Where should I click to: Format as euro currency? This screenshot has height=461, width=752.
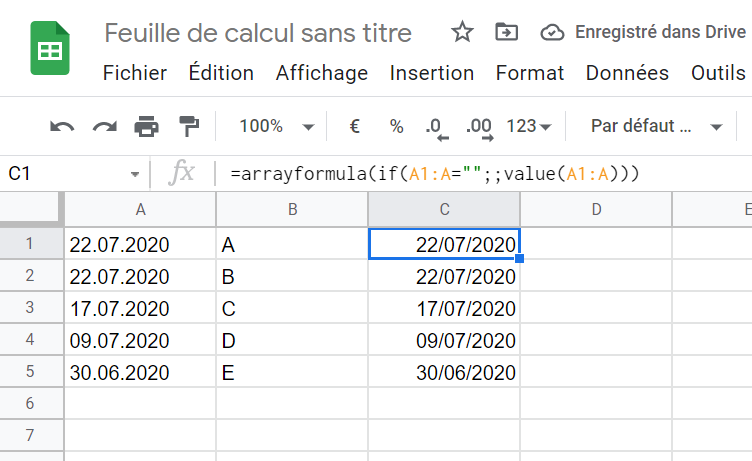354,126
